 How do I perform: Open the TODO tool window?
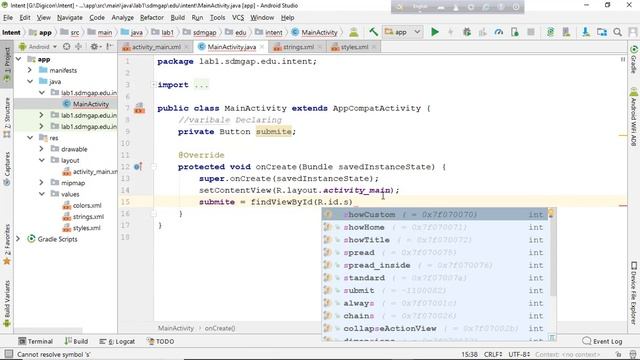[160, 341]
